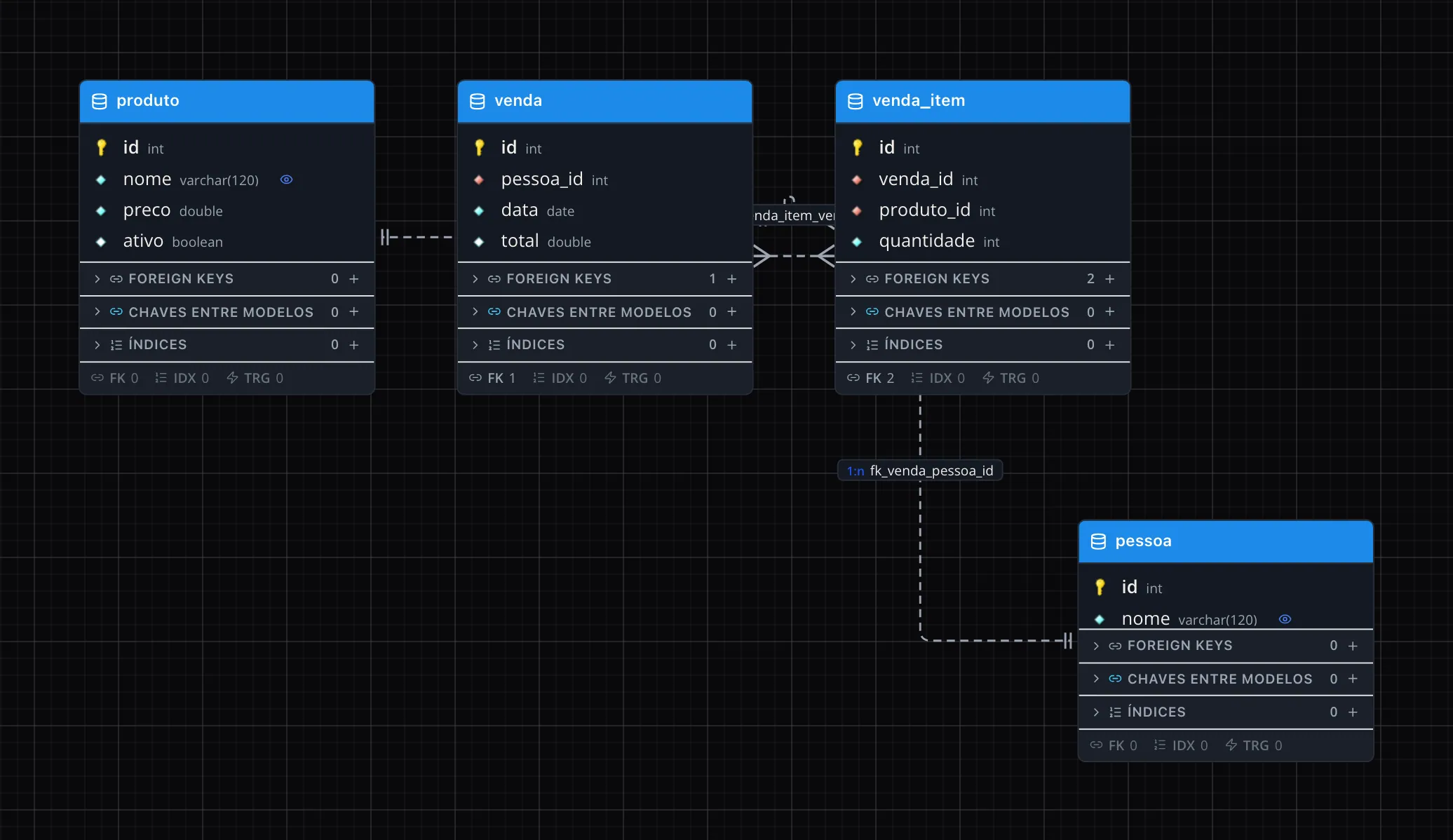Add an índice to the pessoa table

click(1353, 712)
